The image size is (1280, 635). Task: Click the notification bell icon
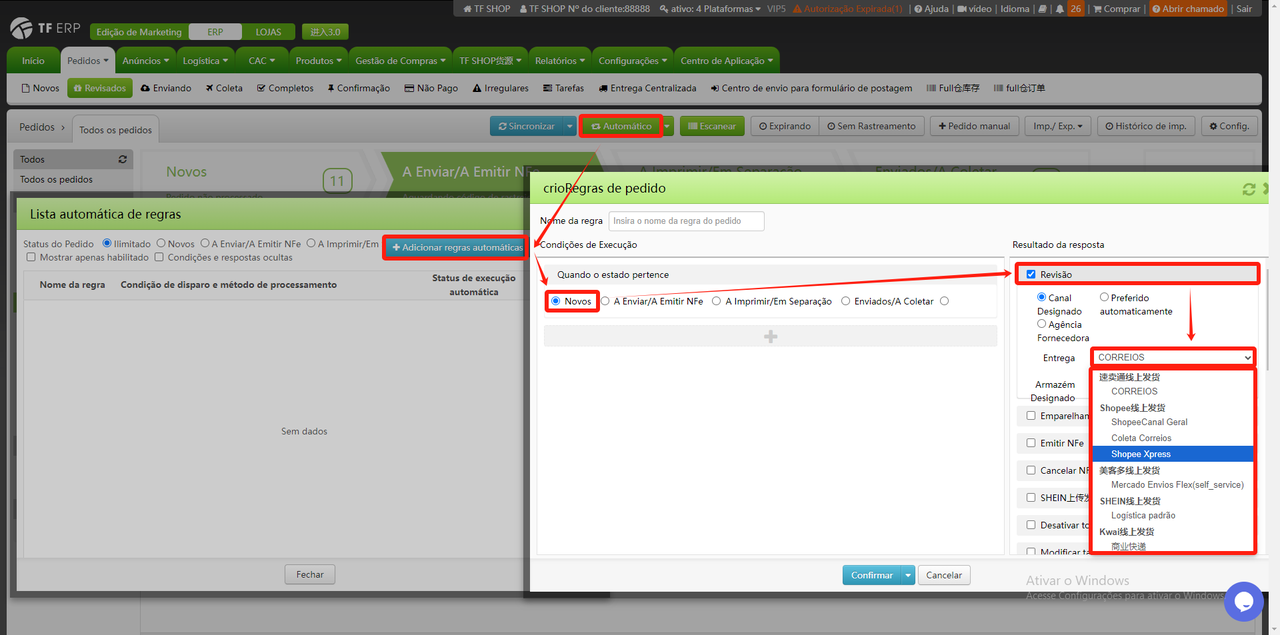point(1057,9)
